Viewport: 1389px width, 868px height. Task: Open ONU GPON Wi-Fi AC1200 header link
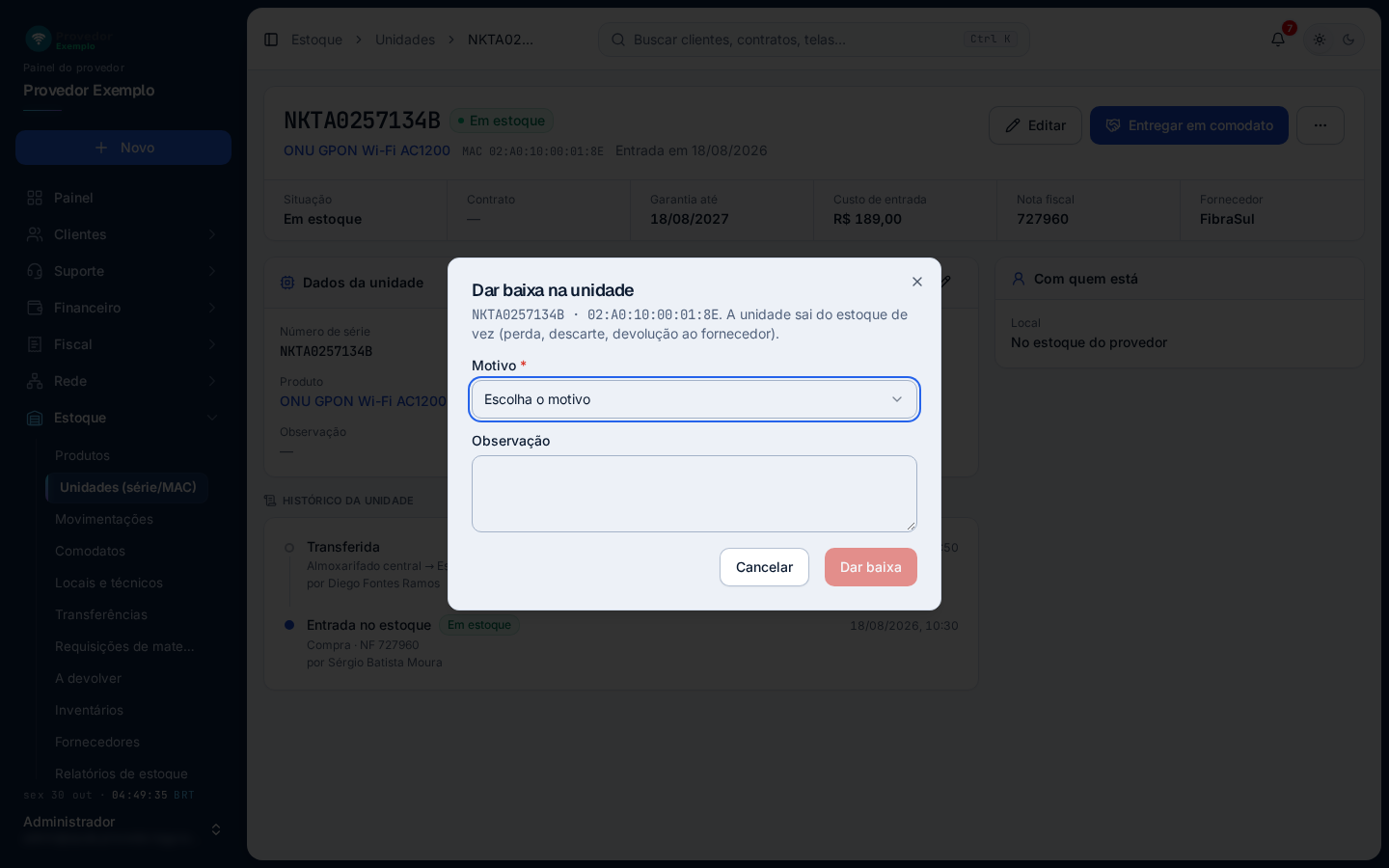[367, 150]
